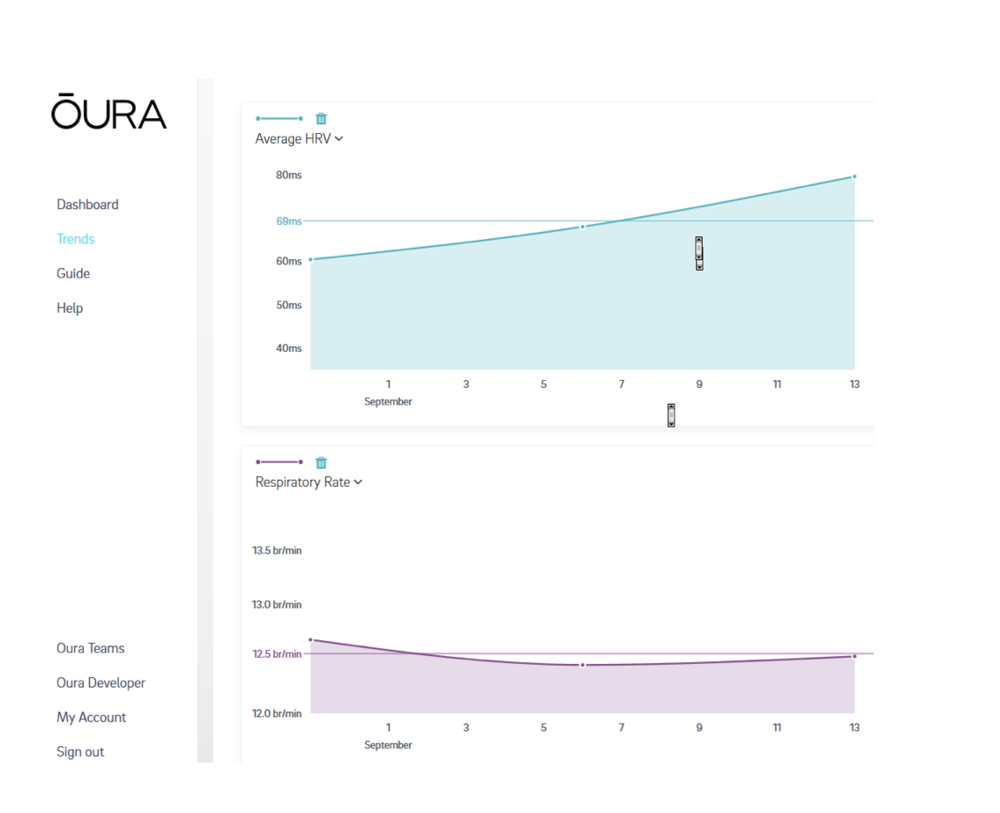Open the Average HRV metric dropdown

(x=299, y=139)
